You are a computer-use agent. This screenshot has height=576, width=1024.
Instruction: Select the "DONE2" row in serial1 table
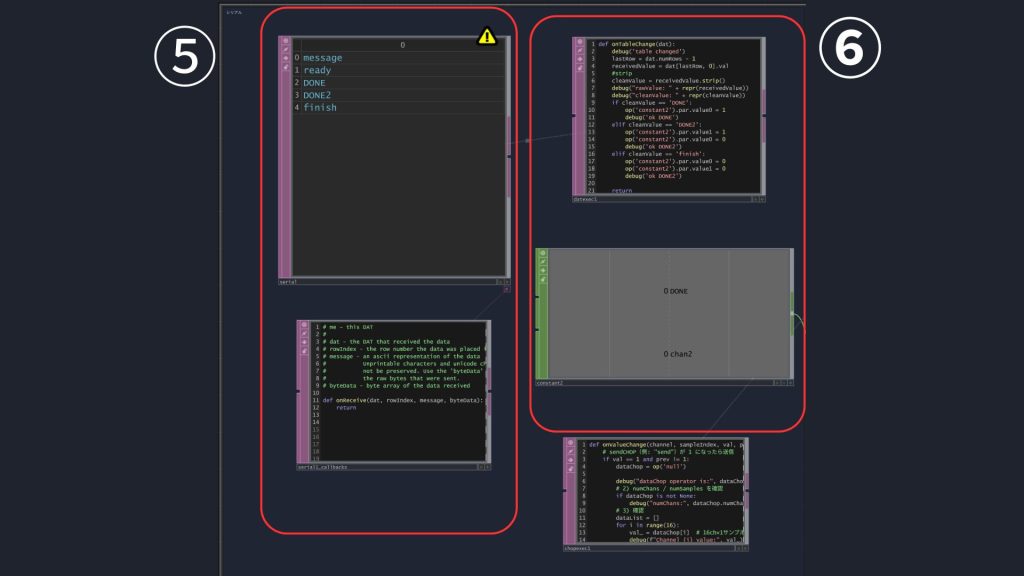pos(320,95)
